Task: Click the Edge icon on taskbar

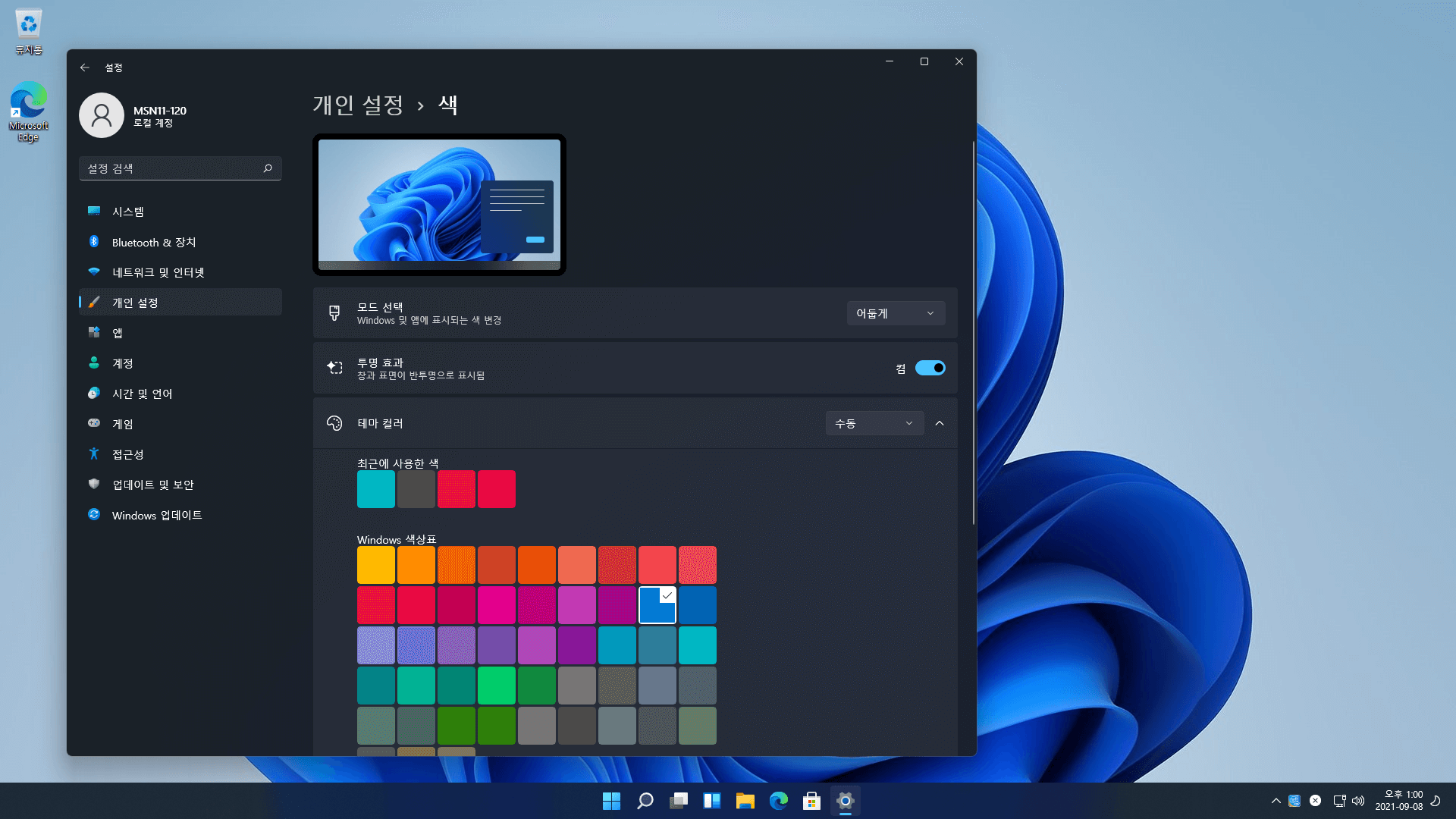Action: click(x=779, y=801)
